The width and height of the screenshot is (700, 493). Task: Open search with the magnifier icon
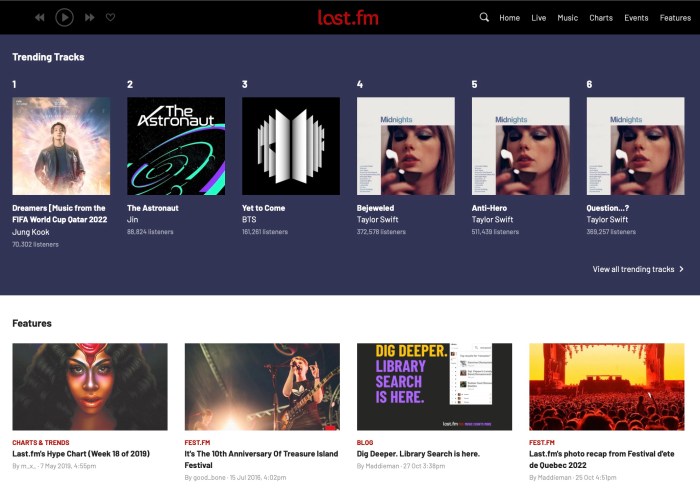click(484, 17)
